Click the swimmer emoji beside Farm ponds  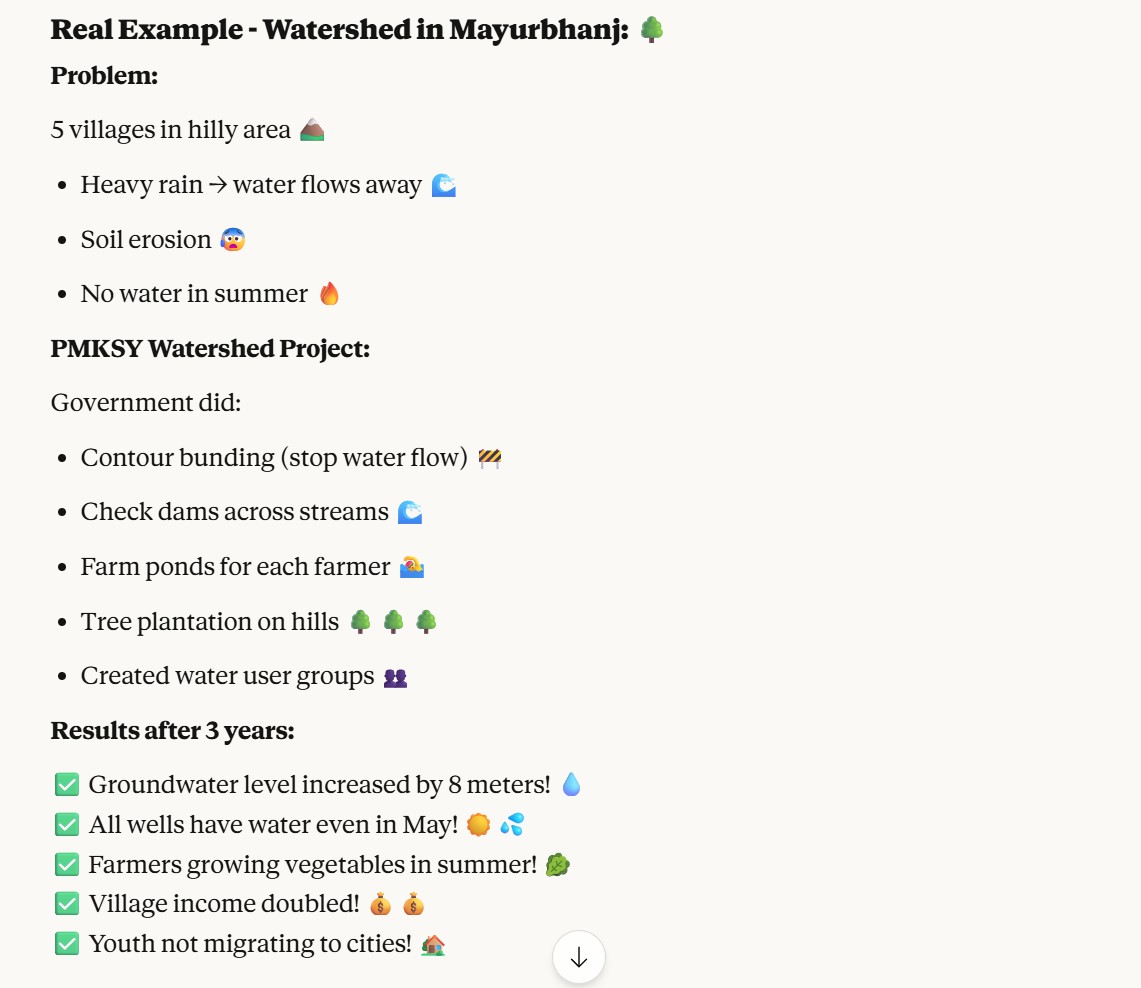[x=412, y=567]
